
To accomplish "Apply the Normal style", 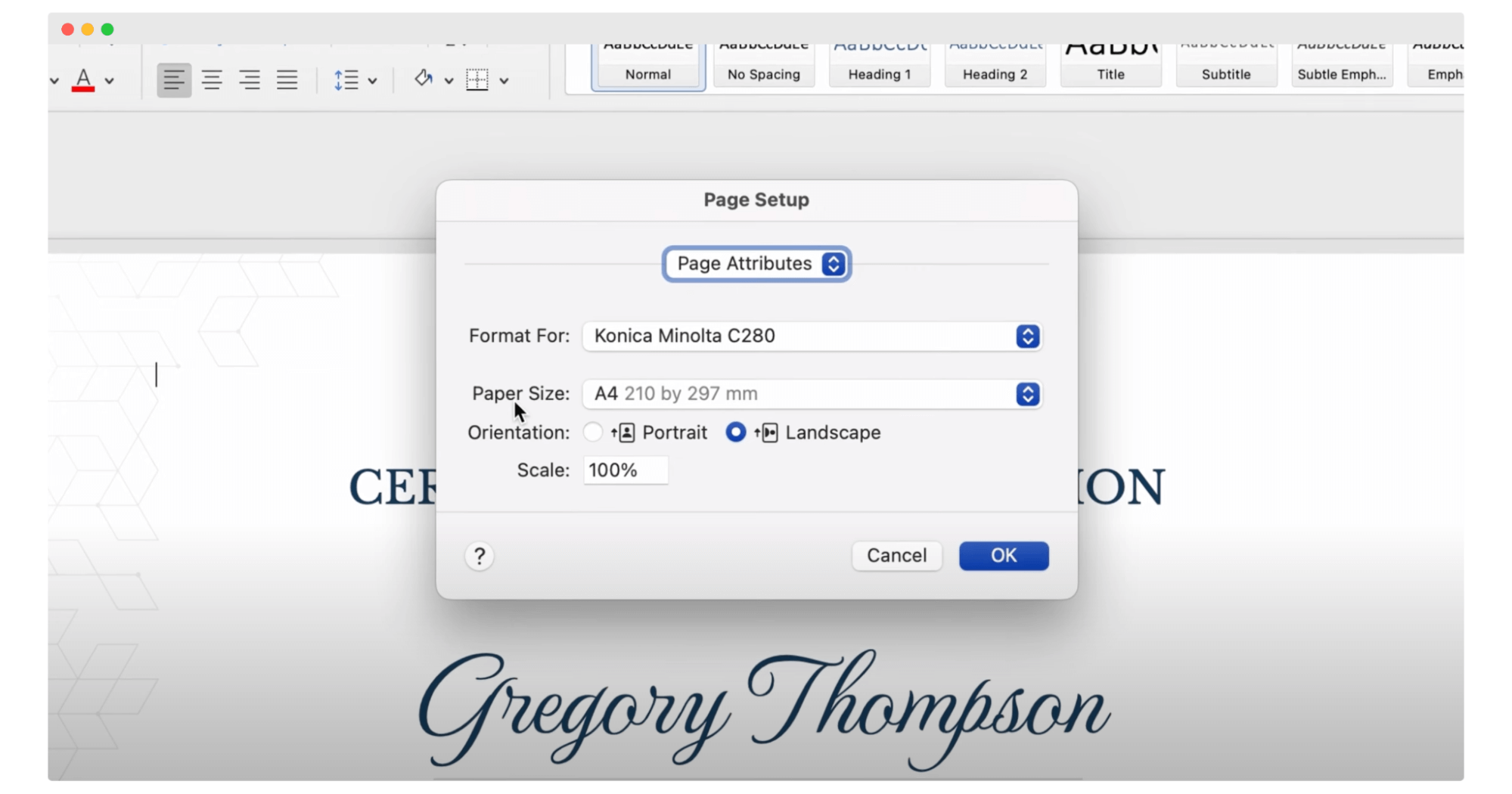I will point(648,66).
